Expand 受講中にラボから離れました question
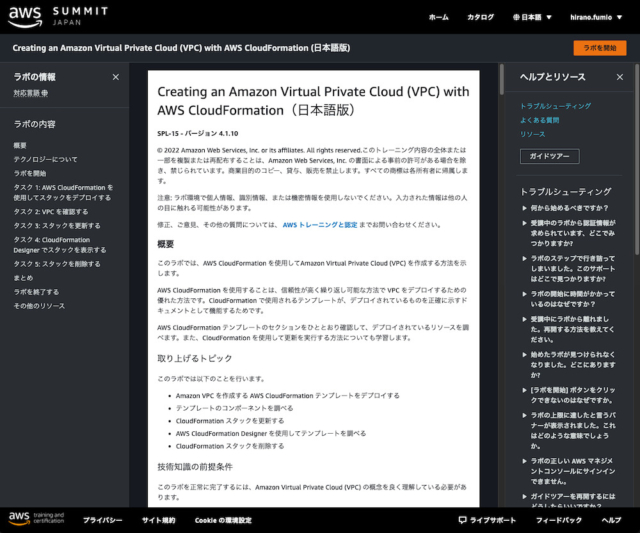The image size is (640, 533). 569,329
